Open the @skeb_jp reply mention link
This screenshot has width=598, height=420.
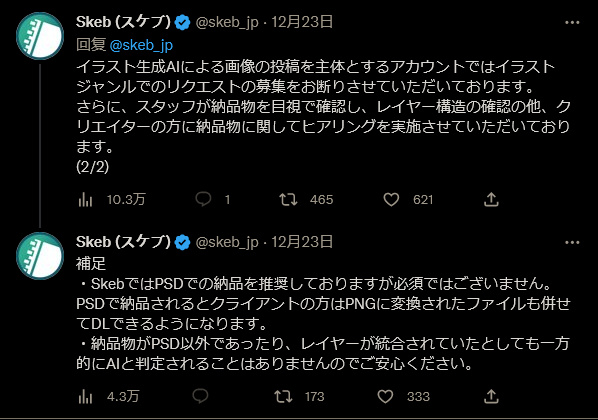[x=141, y=45]
